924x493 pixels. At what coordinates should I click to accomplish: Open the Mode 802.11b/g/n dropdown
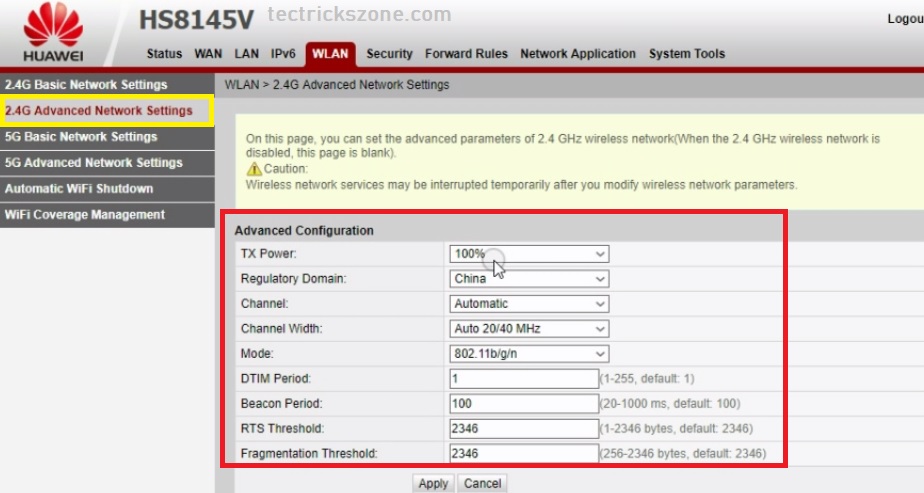click(528, 354)
